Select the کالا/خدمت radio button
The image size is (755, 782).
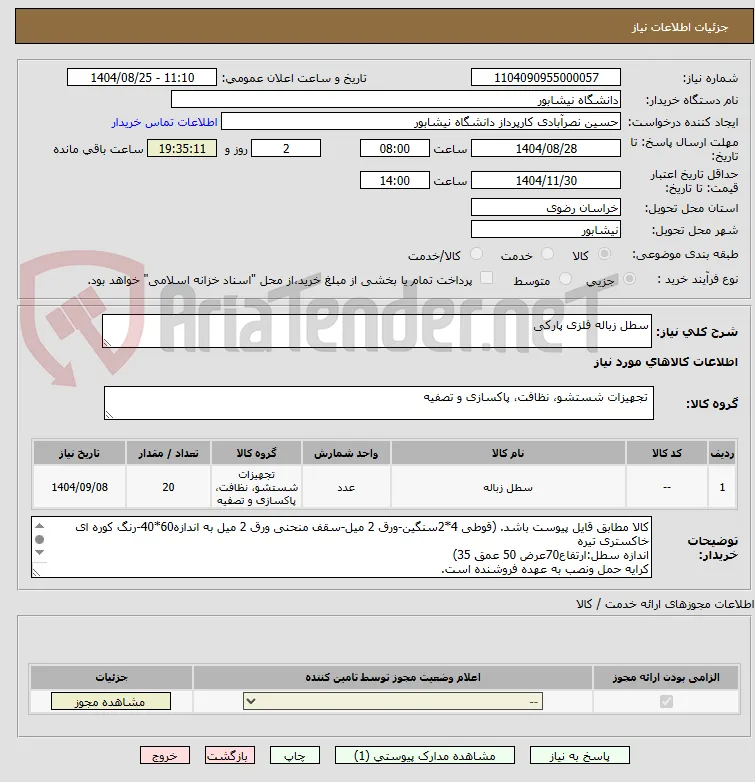(x=477, y=254)
